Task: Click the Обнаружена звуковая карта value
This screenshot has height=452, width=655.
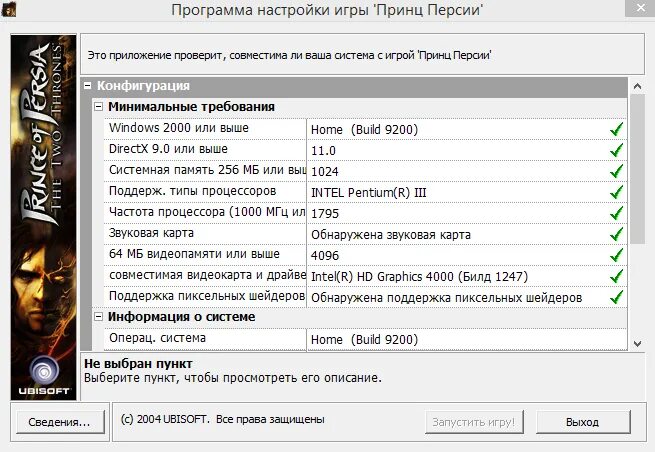Action: (x=391, y=235)
